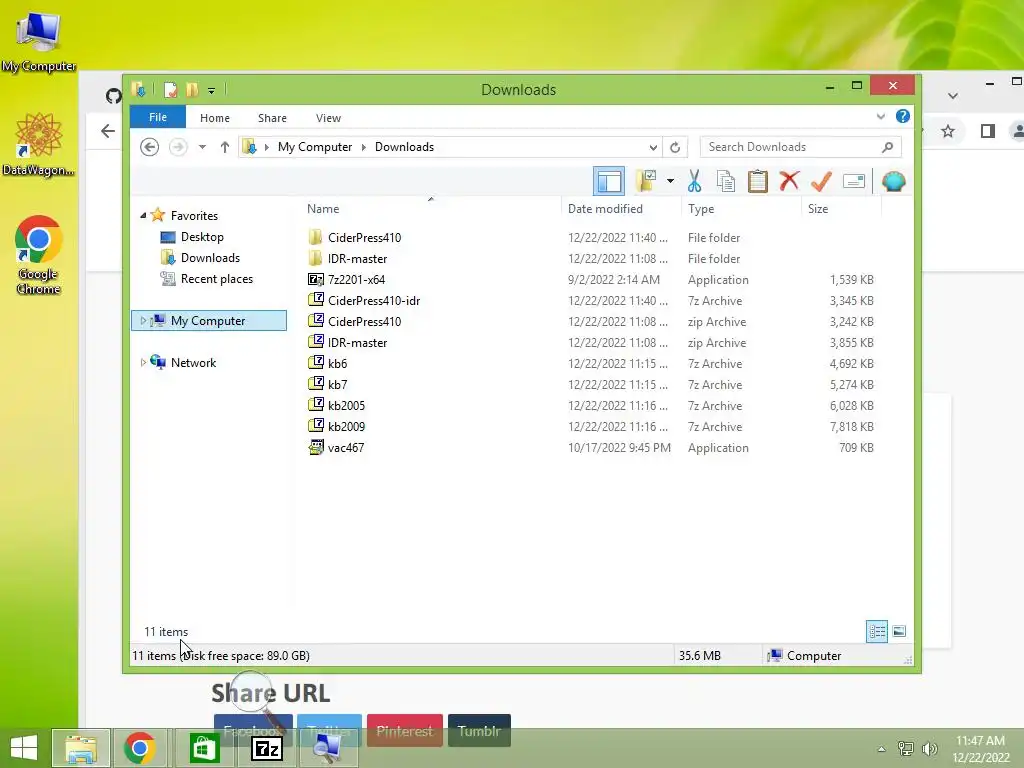Viewport: 1024px width, 768px height.
Task: Click the Cut scissors icon
Action: coord(694,182)
